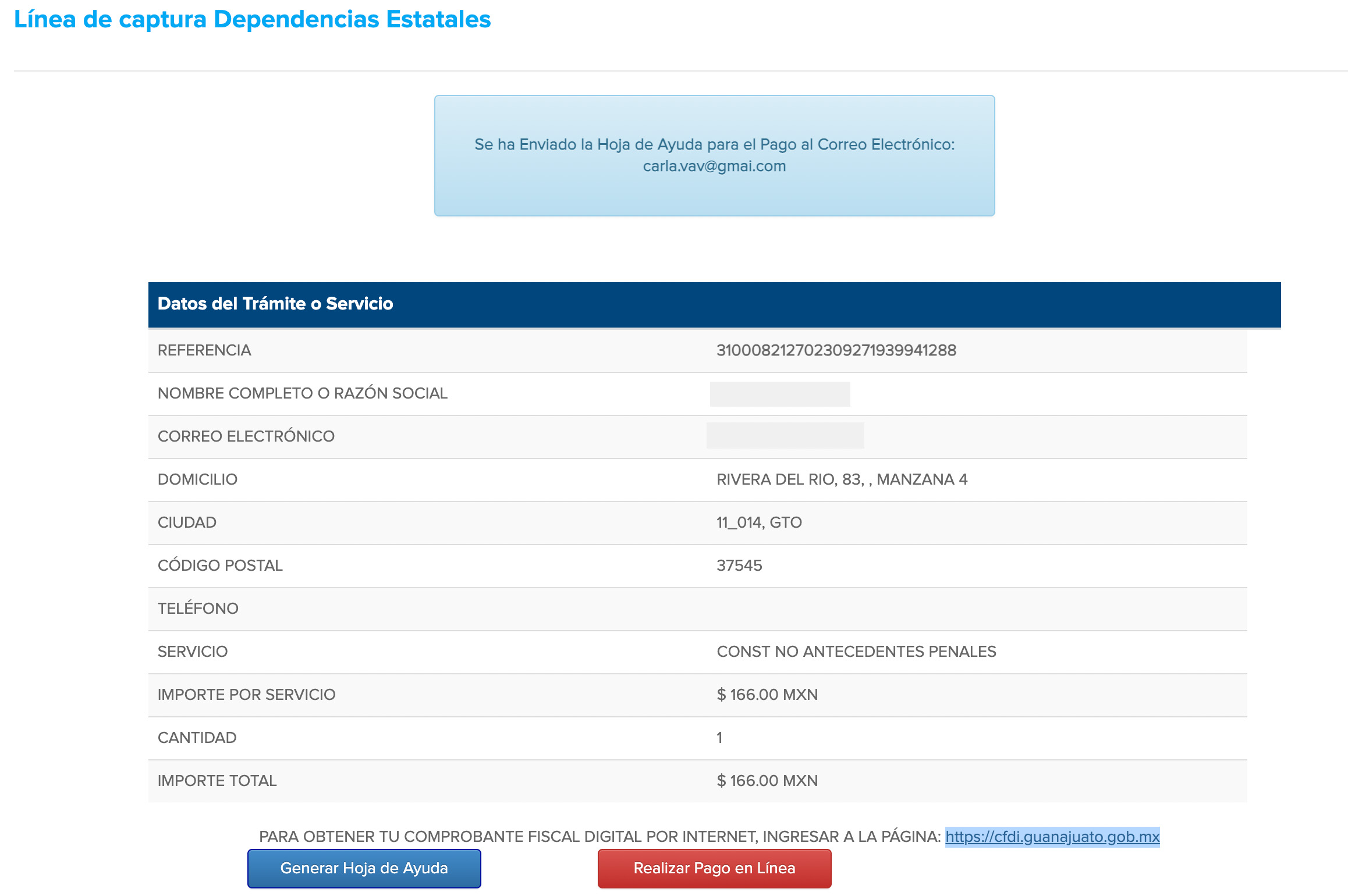Viewport: 1348px width, 896px height.
Task: Click the city value 11_014, GTO
Action: click(759, 522)
